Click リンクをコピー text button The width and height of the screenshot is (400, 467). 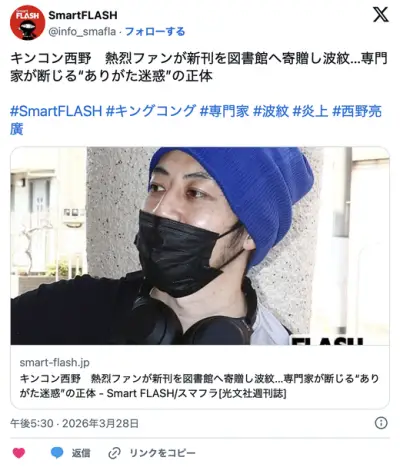(162, 453)
